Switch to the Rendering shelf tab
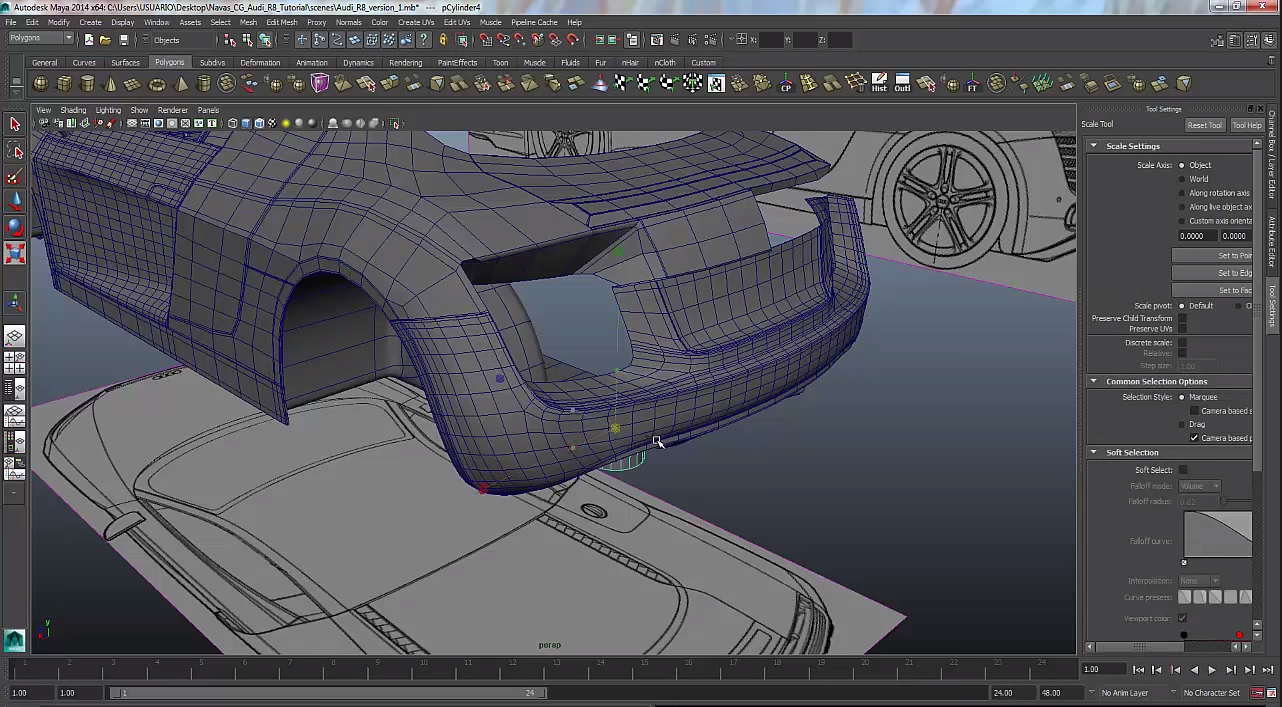This screenshot has width=1282, height=707. pyautogui.click(x=405, y=62)
